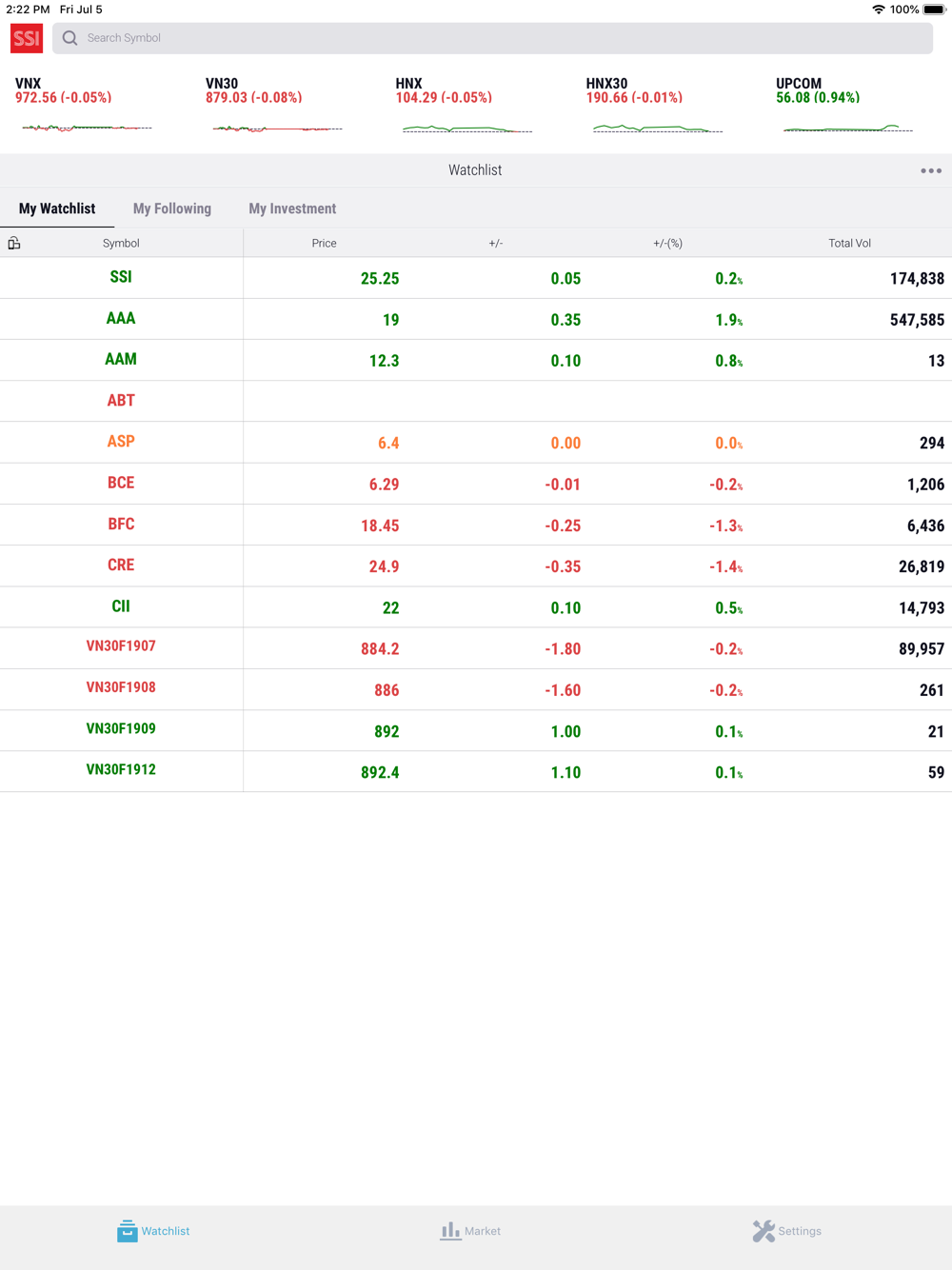This screenshot has width=952, height=1270.
Task: Tap the Wi-Fi status icon
Action: pyautogui.click(x=878, y=10)
